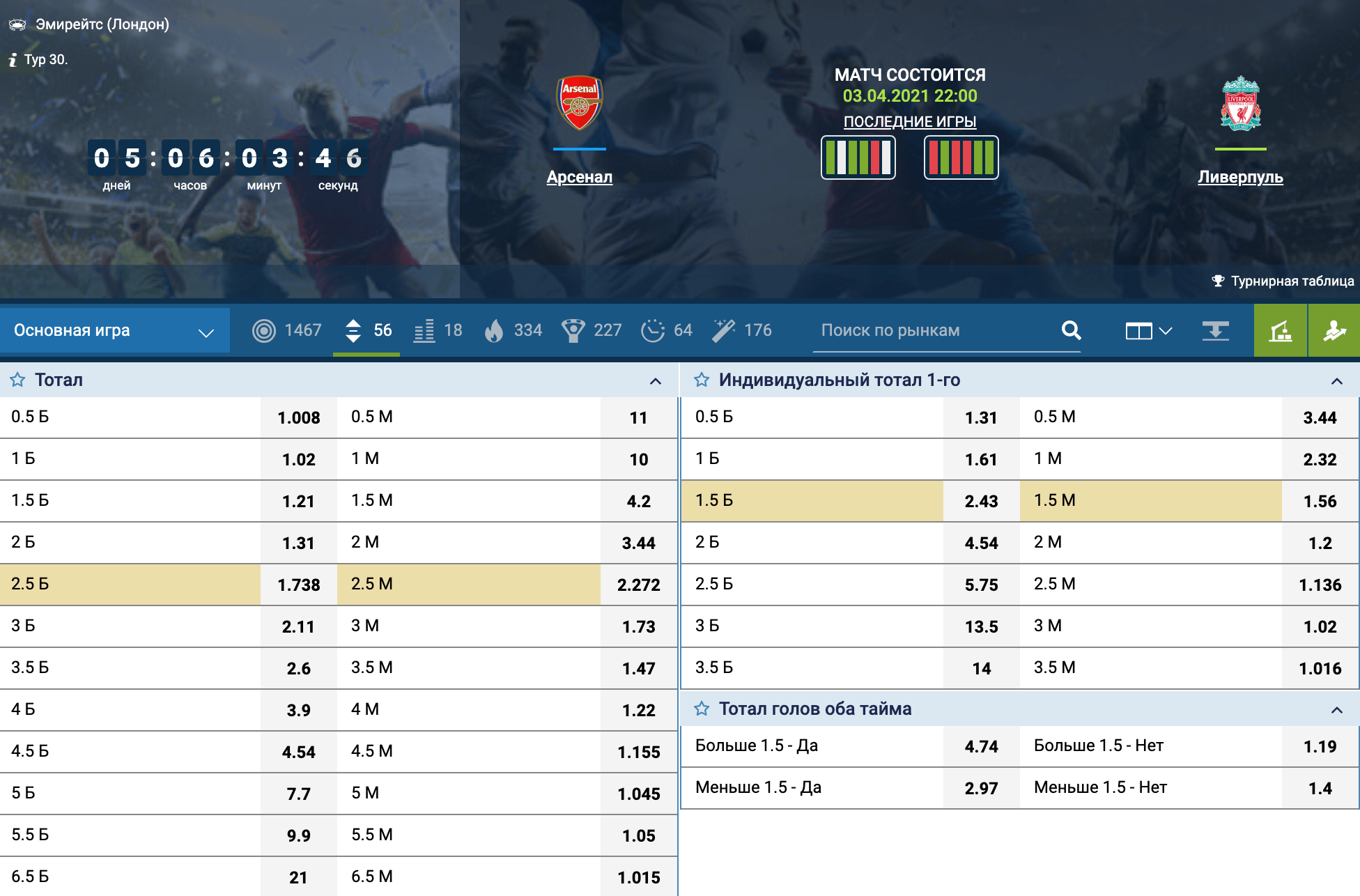This screenshot has width=1360, height=896.
Task: Open the Арсенал team link
Action: tap(580, 177)
